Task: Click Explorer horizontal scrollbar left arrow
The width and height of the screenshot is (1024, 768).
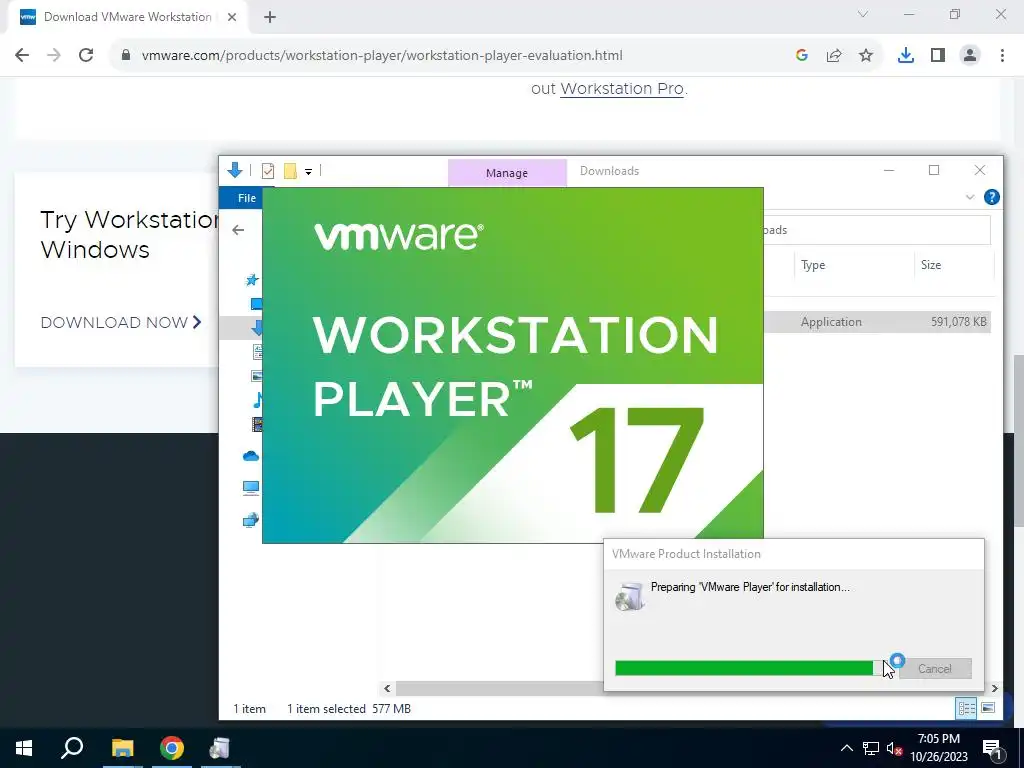Action: 387,688
